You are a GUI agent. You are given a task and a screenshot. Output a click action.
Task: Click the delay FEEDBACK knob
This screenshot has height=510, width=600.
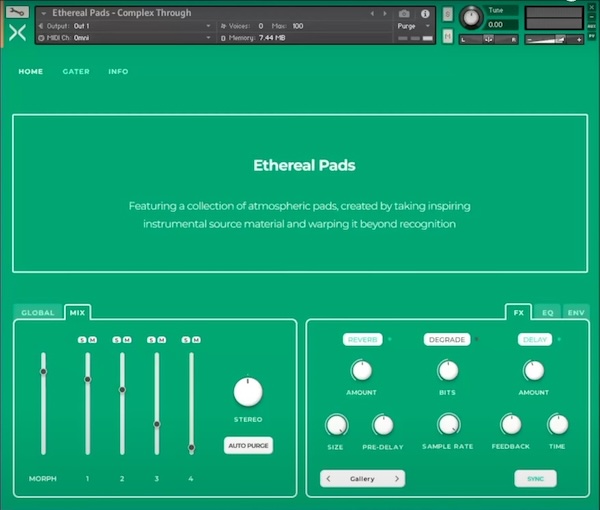511,424
